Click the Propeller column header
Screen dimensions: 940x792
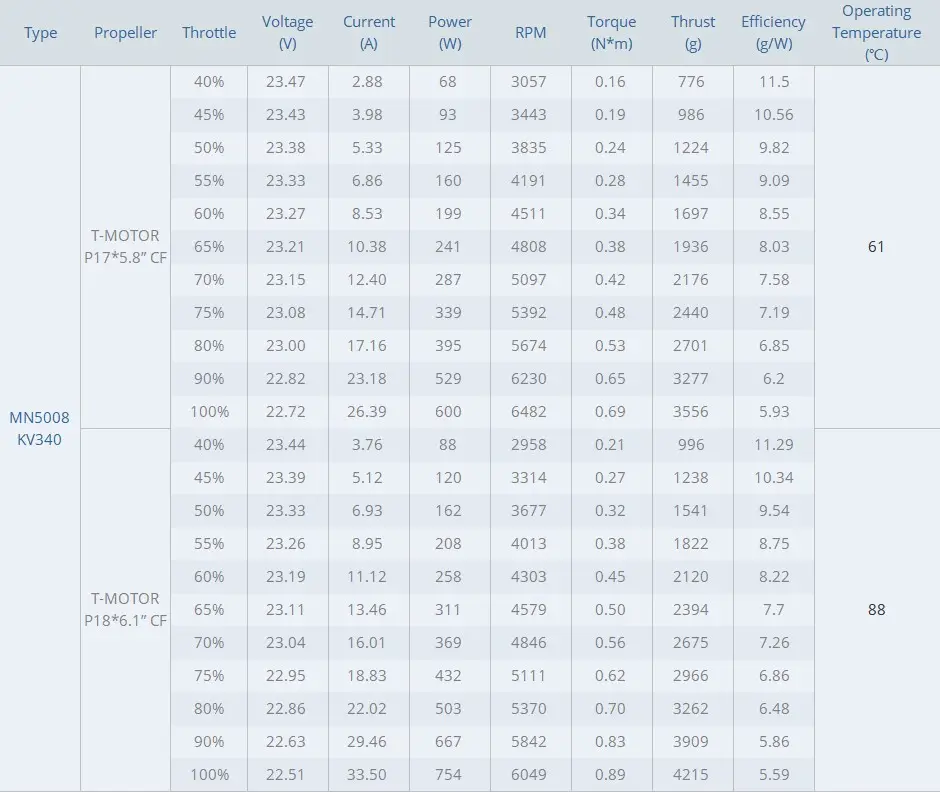(x=125, y=33)
